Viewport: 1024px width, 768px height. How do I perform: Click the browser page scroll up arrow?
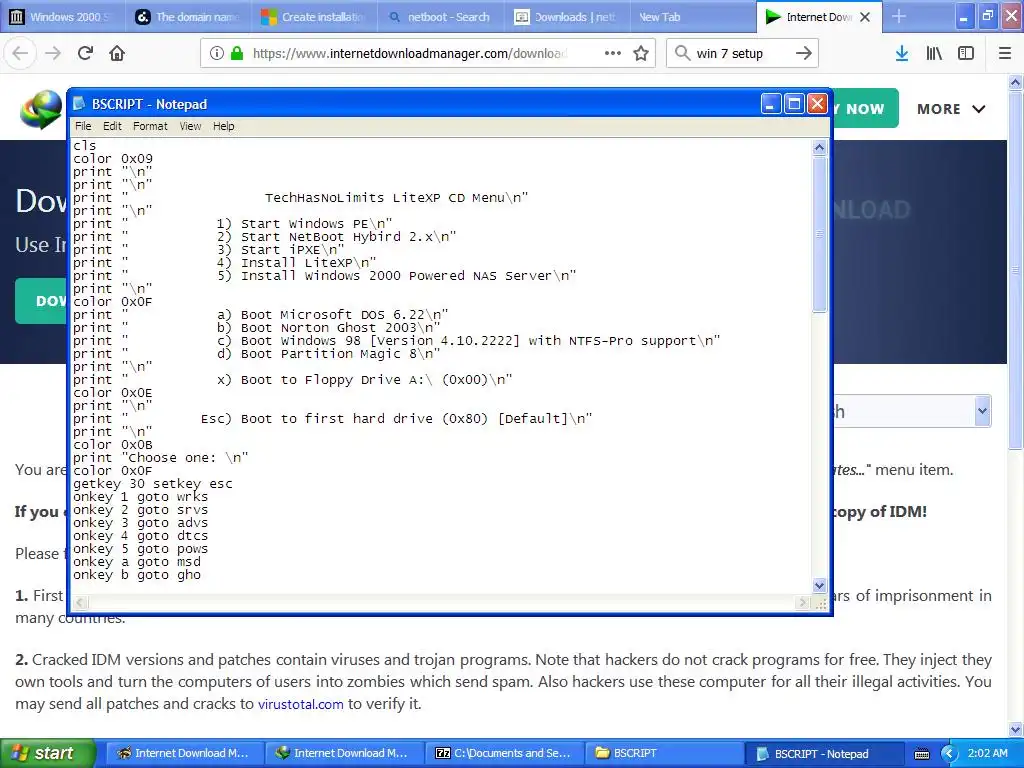(1016, 82)
